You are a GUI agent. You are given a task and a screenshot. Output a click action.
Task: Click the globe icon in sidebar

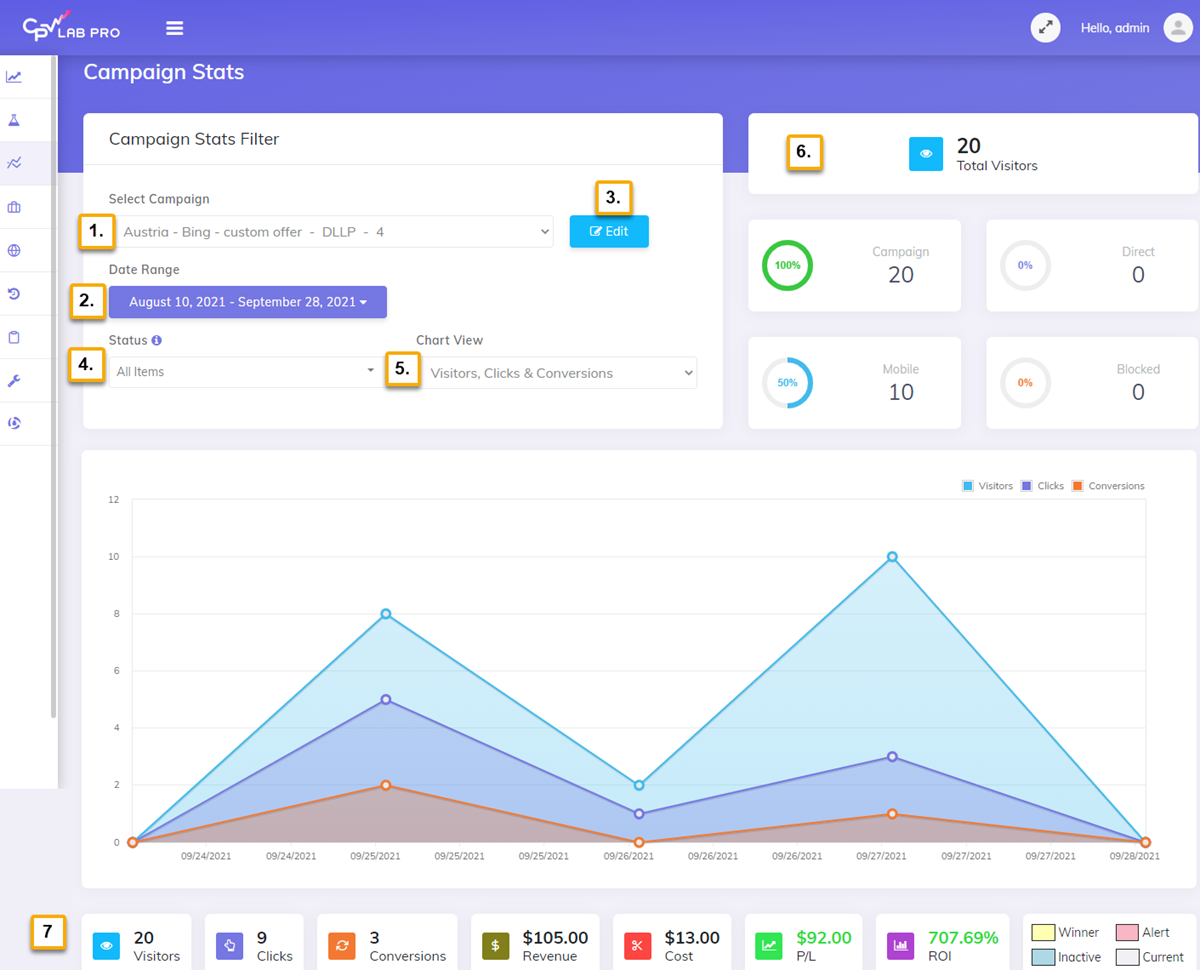14,251
